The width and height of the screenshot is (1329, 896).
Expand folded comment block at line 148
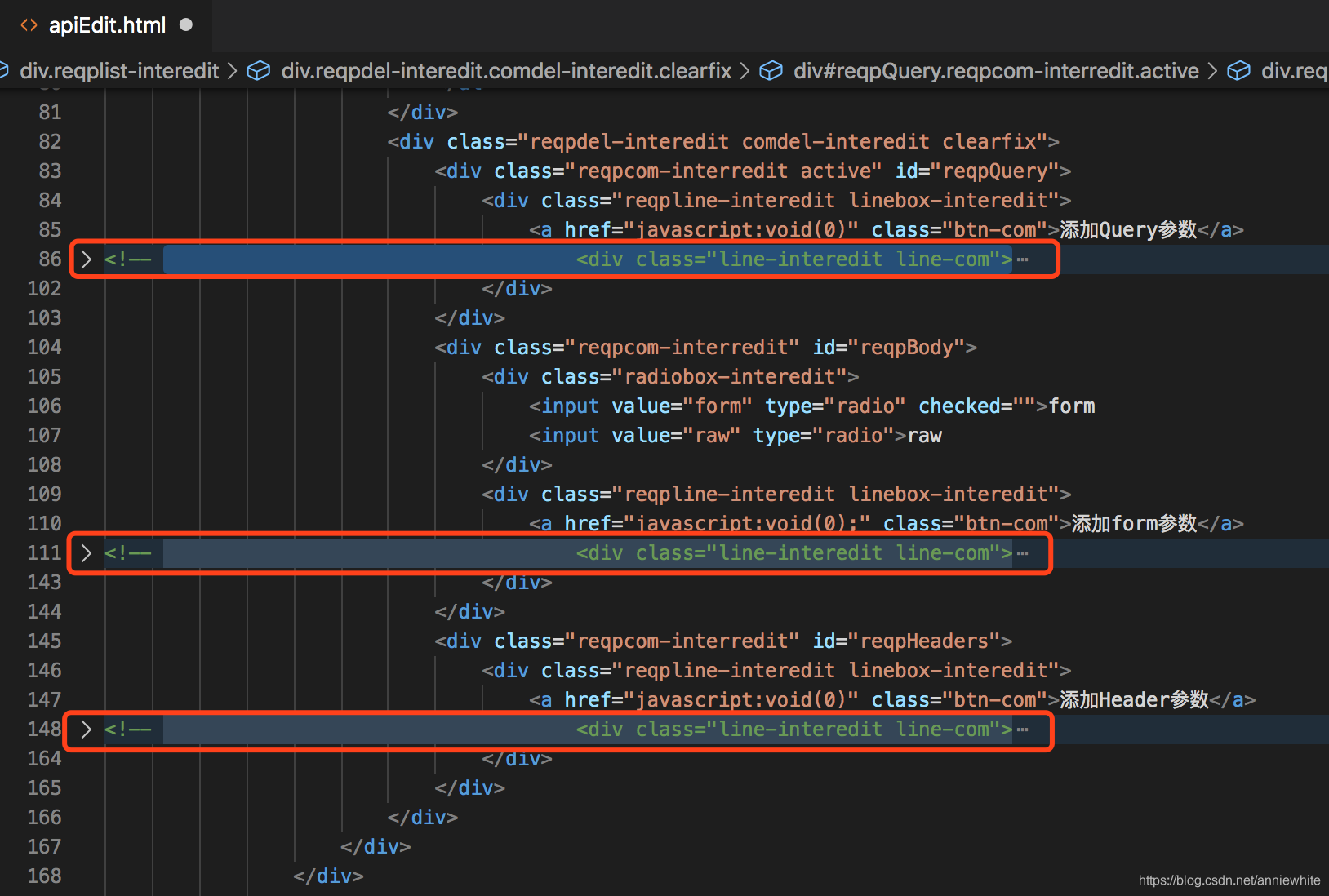pyautogui.click(x=87, y=730)
